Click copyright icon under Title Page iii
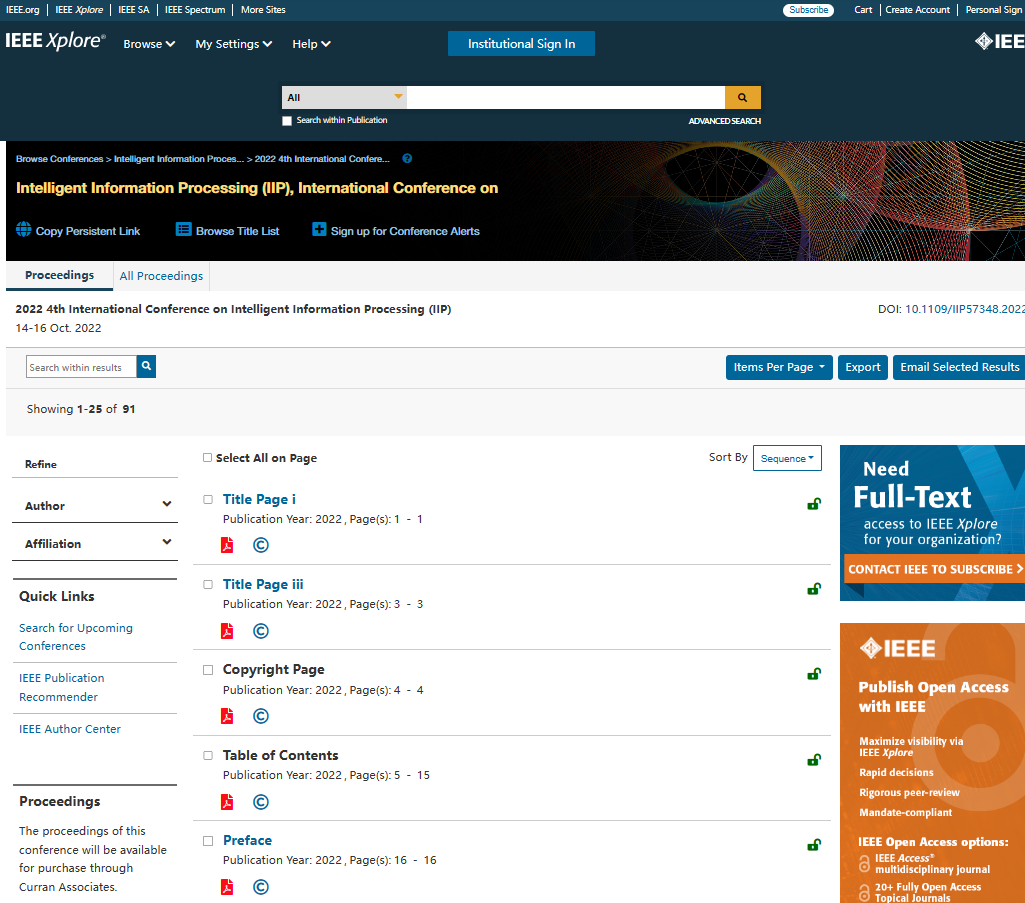The width and height of the screenshot is (1025, 903). 261,630
